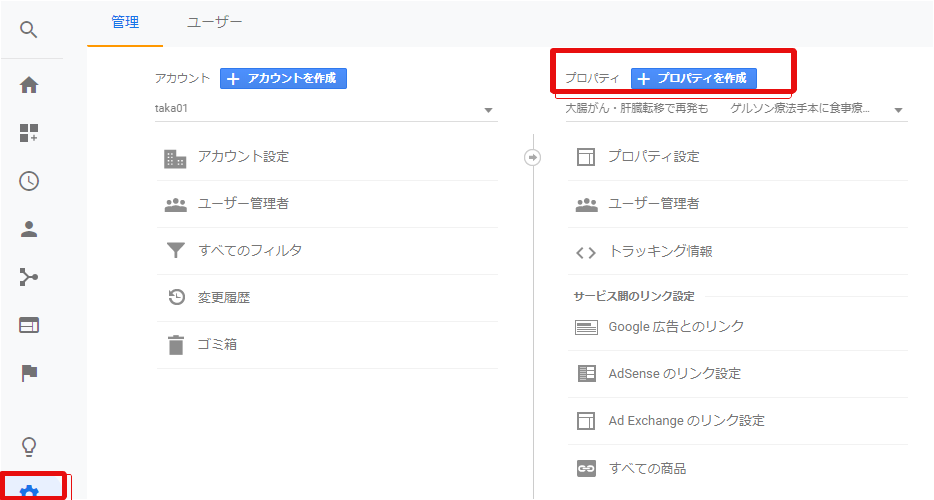Click the search magnifier icon in sidebar
Screen dimensions: 934x500
tap(29, 29)
